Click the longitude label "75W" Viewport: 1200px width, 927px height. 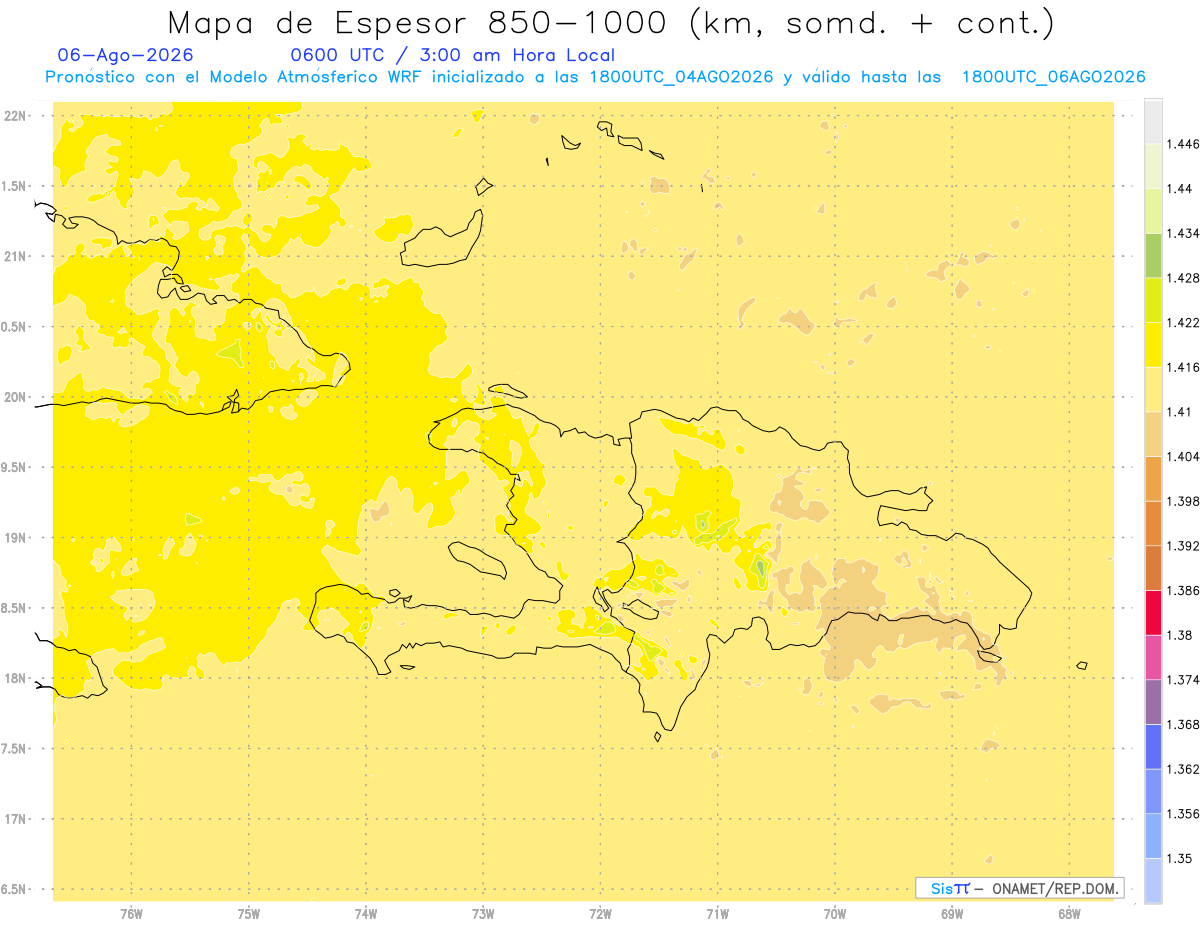(248, 914)
